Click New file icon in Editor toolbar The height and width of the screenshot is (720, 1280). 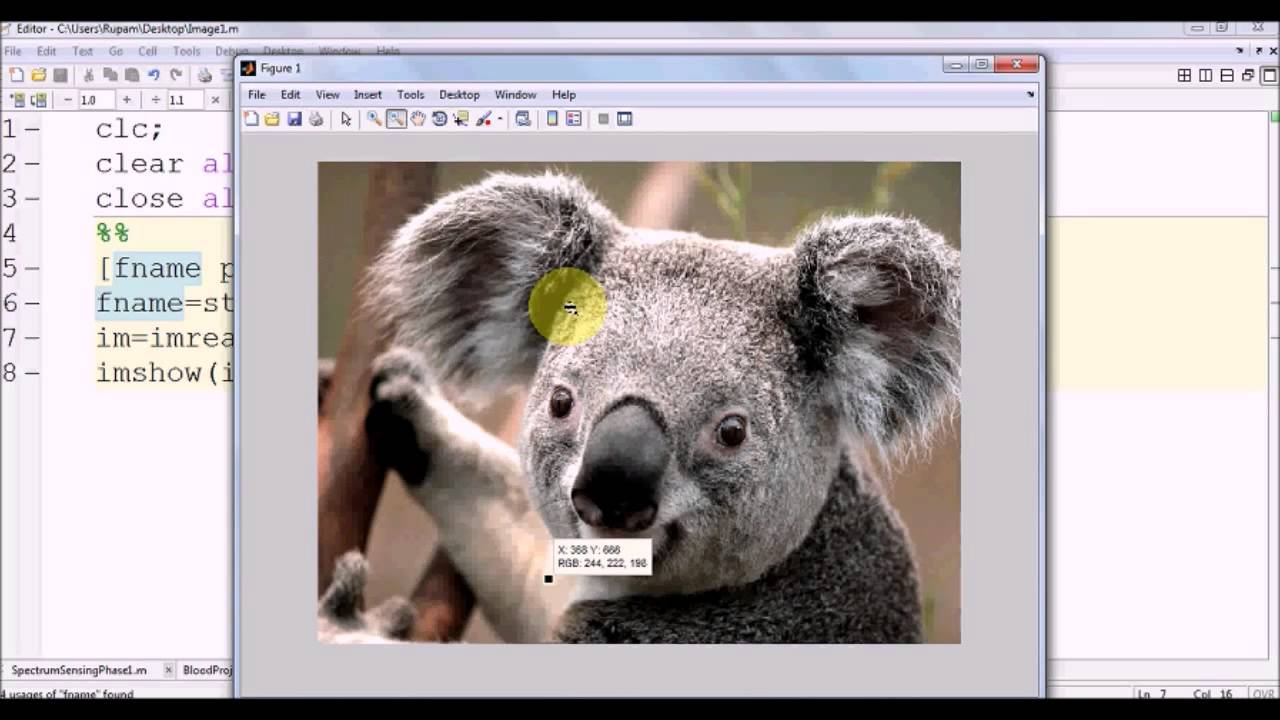pos(16,75)
